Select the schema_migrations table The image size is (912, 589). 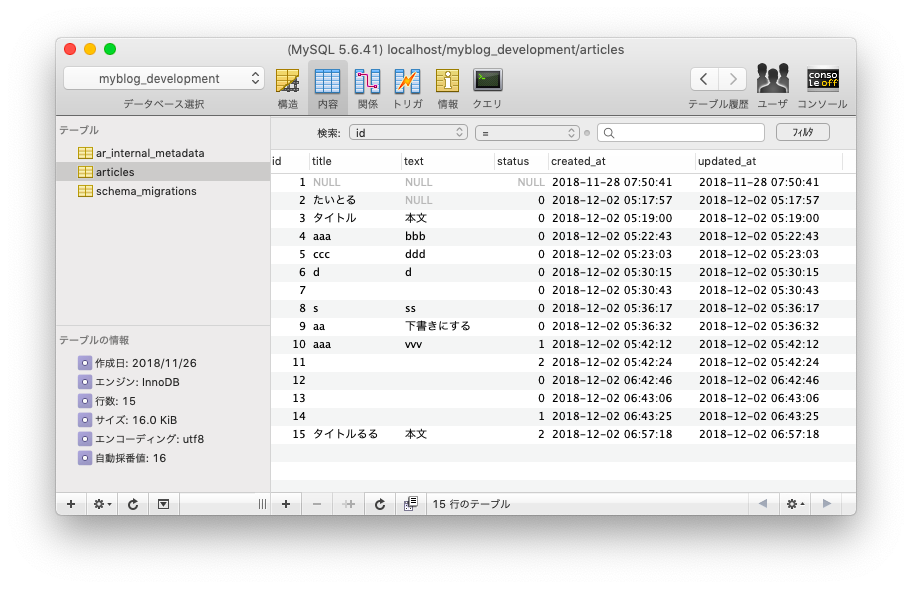pyautogui.click(x=163, y=191)
